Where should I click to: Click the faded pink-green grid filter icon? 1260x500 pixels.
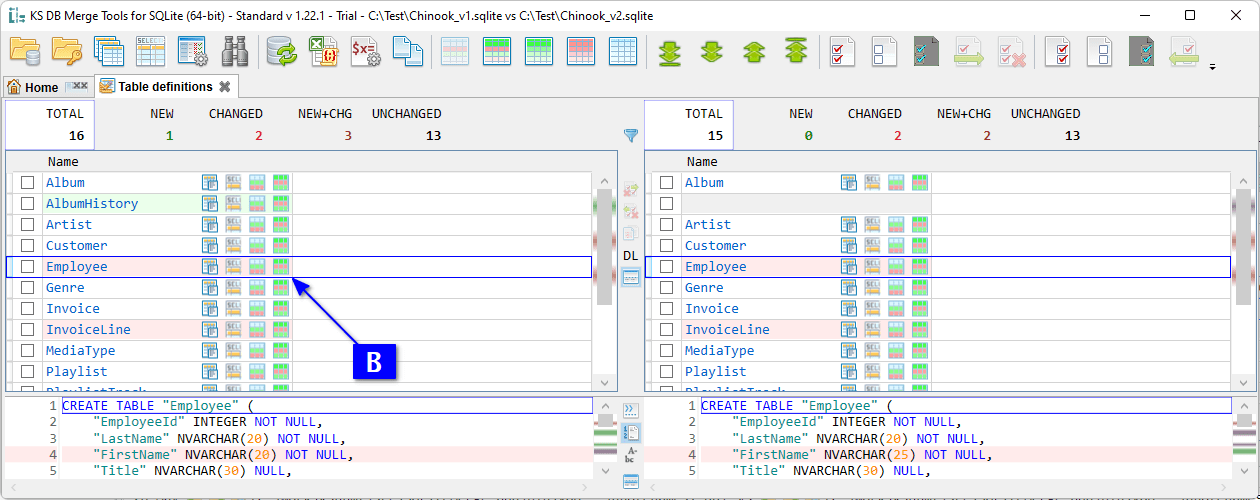455,50
